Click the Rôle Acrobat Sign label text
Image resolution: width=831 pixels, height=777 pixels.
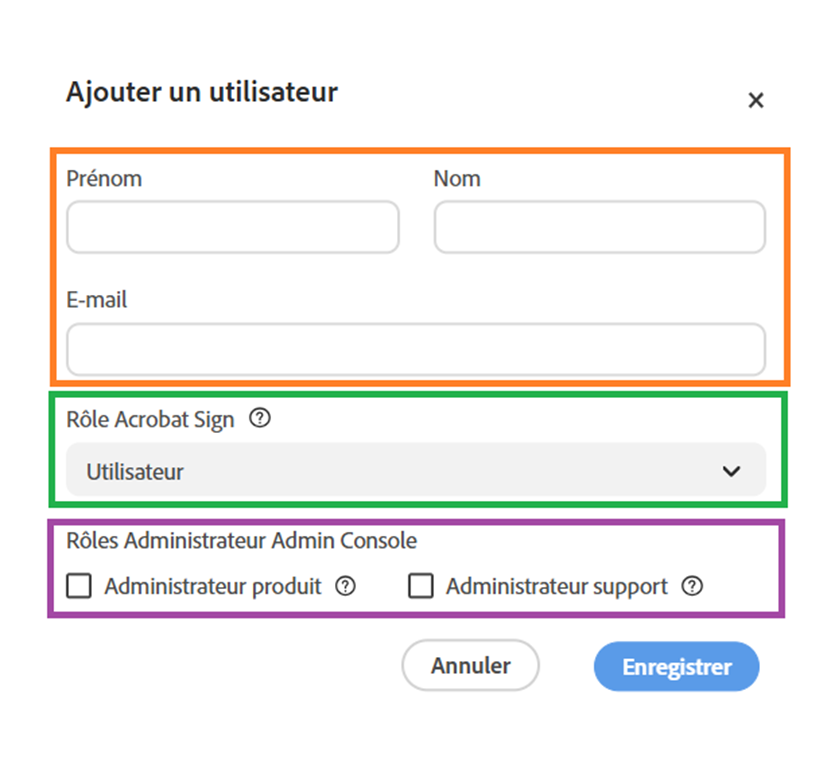click(x=150, y=420)
